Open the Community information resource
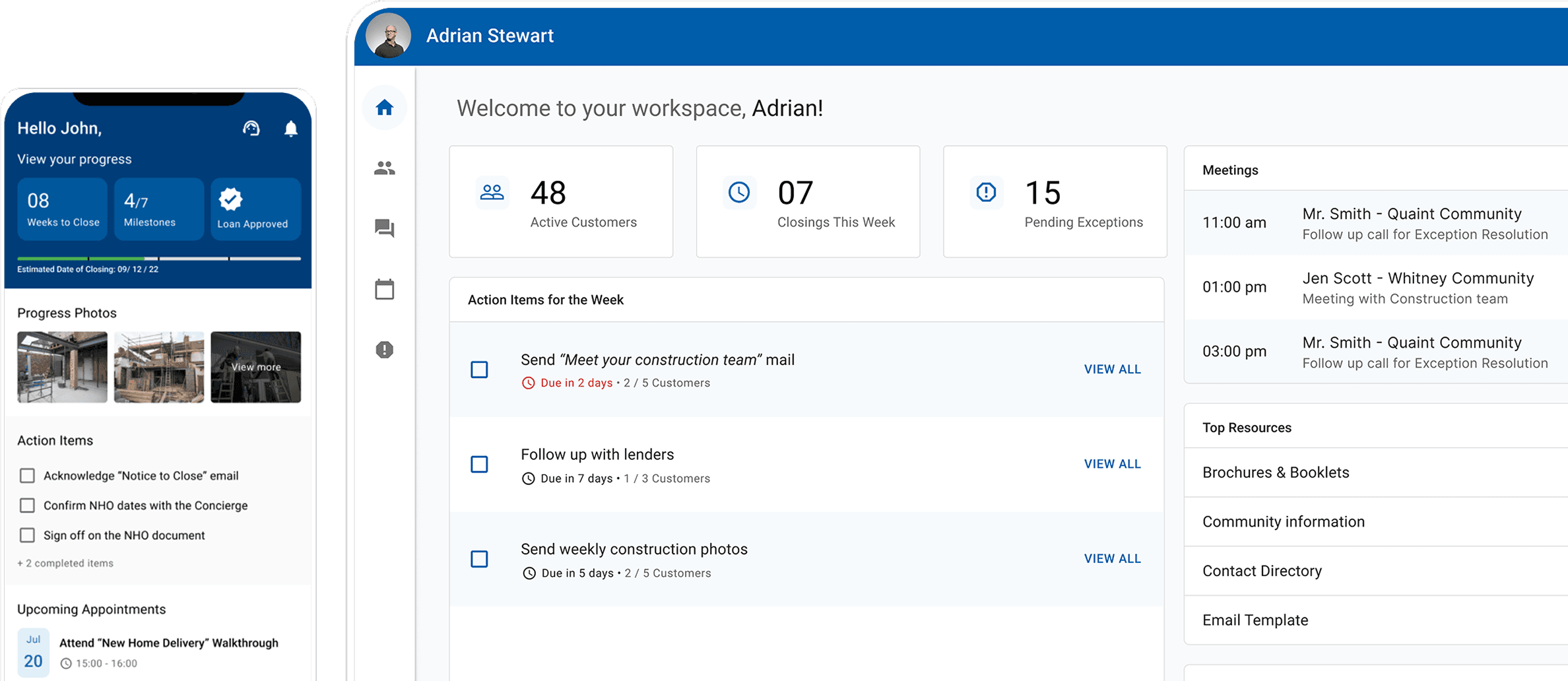Image resolution: width=1568 pixels, height=681 pixels. point(1376,521)
